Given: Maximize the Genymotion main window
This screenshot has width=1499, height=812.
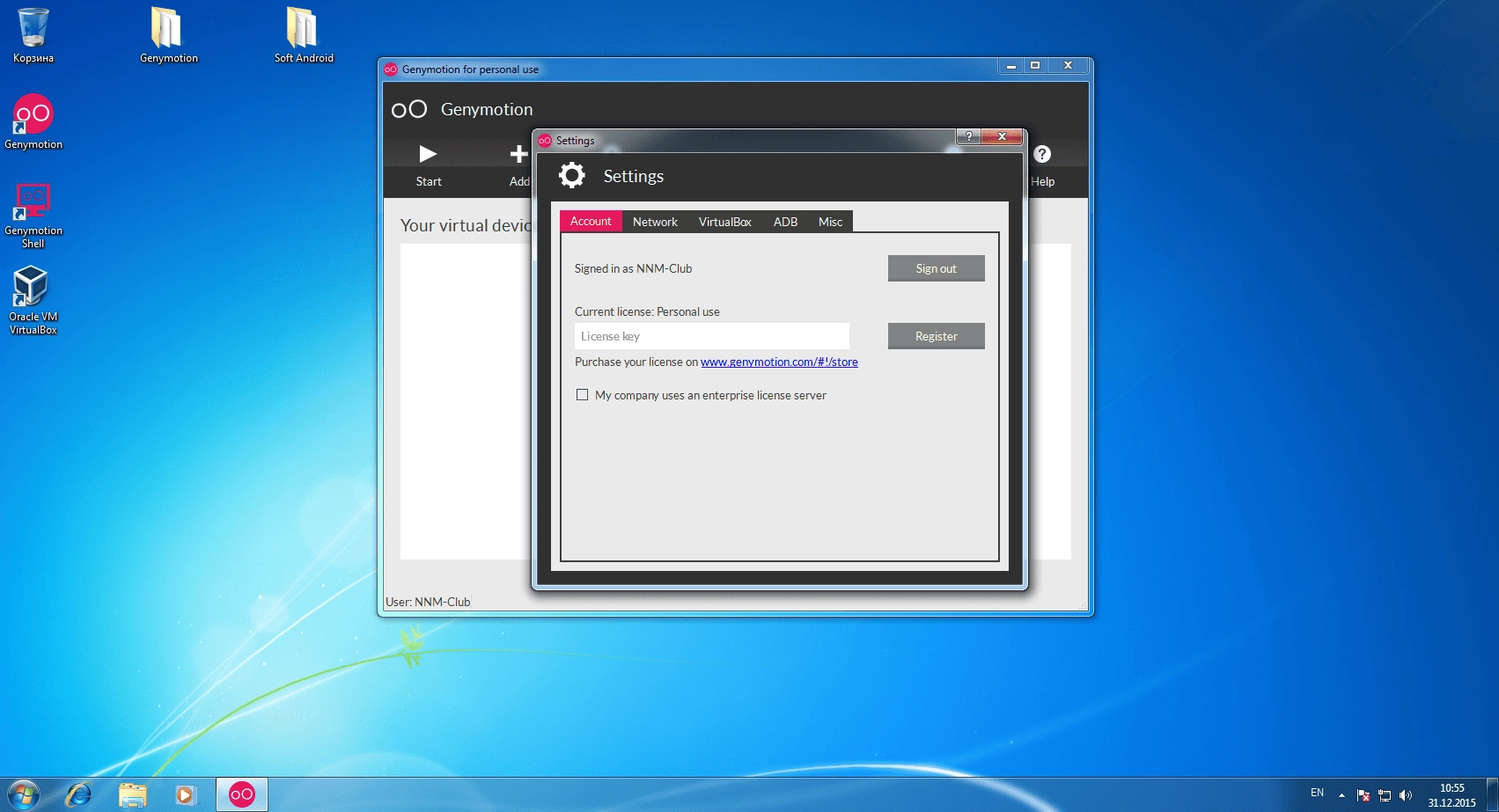Looking at the screenshot, I should (x=1035, y=66).
